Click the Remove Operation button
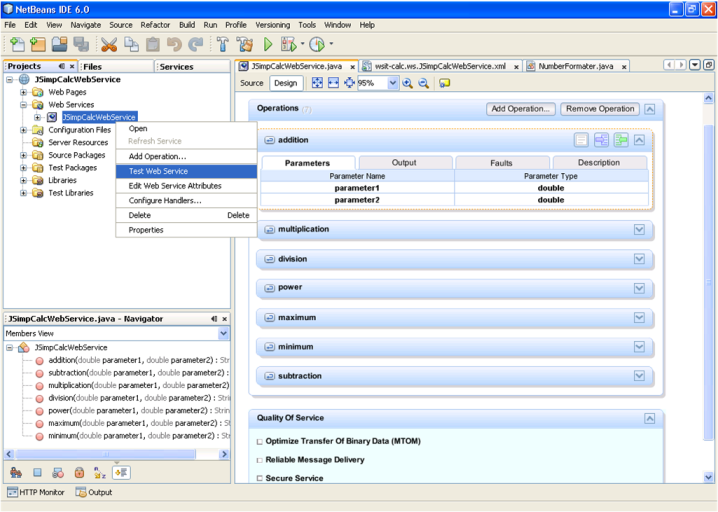The width and height of the screenshot is (718, 512). [599, 109]
